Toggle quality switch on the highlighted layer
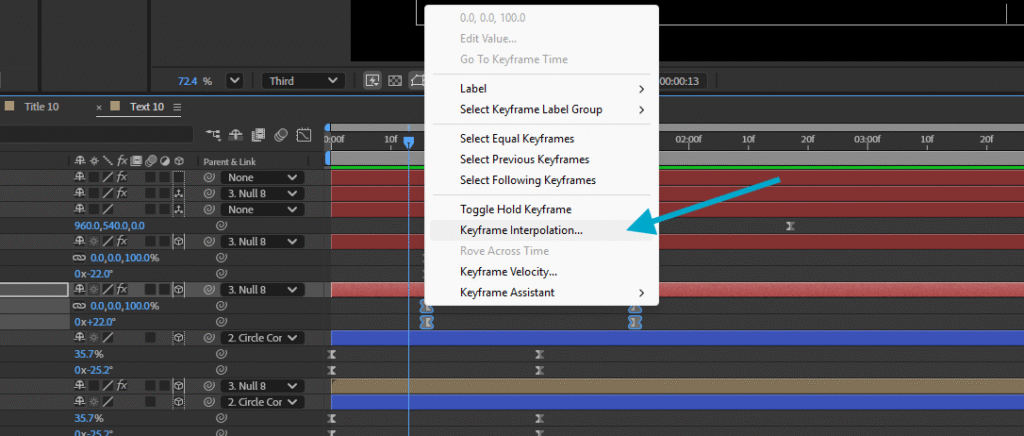 point(108,290)
